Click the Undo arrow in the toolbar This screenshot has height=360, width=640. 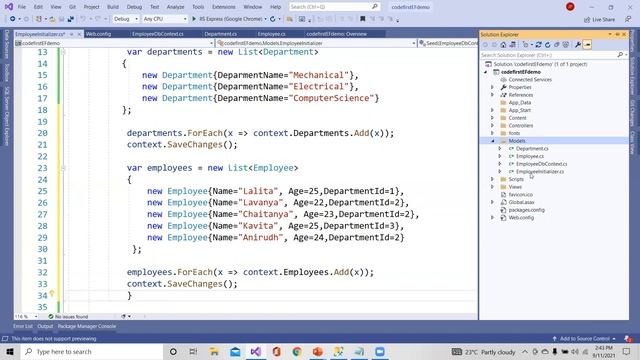83,19
